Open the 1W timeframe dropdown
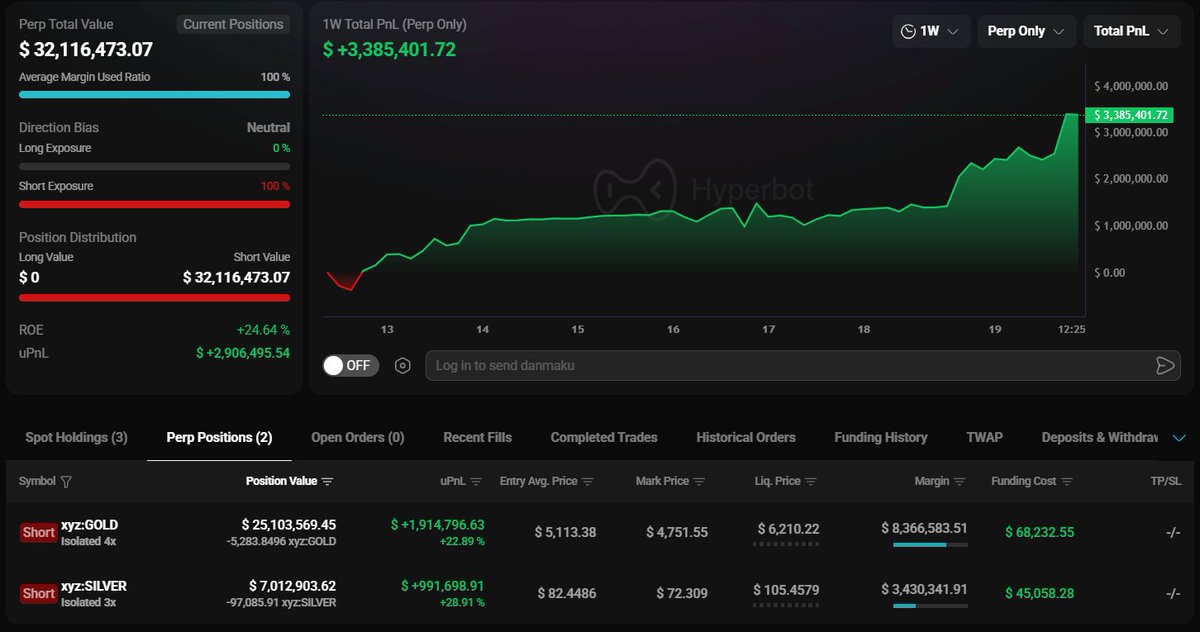This screenshot has height=632, width=1200. (930, 31)
